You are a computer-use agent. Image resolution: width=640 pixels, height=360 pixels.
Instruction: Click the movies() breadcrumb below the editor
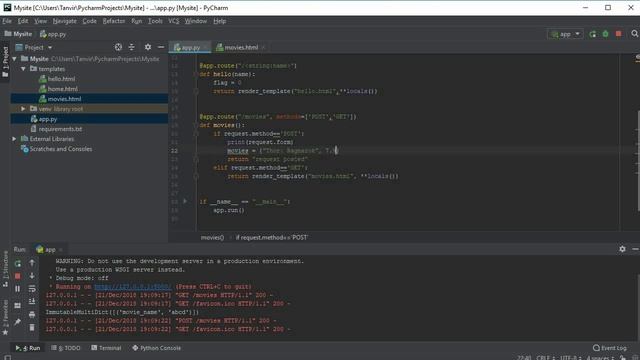pyautogui.click(x=212, y=238)
